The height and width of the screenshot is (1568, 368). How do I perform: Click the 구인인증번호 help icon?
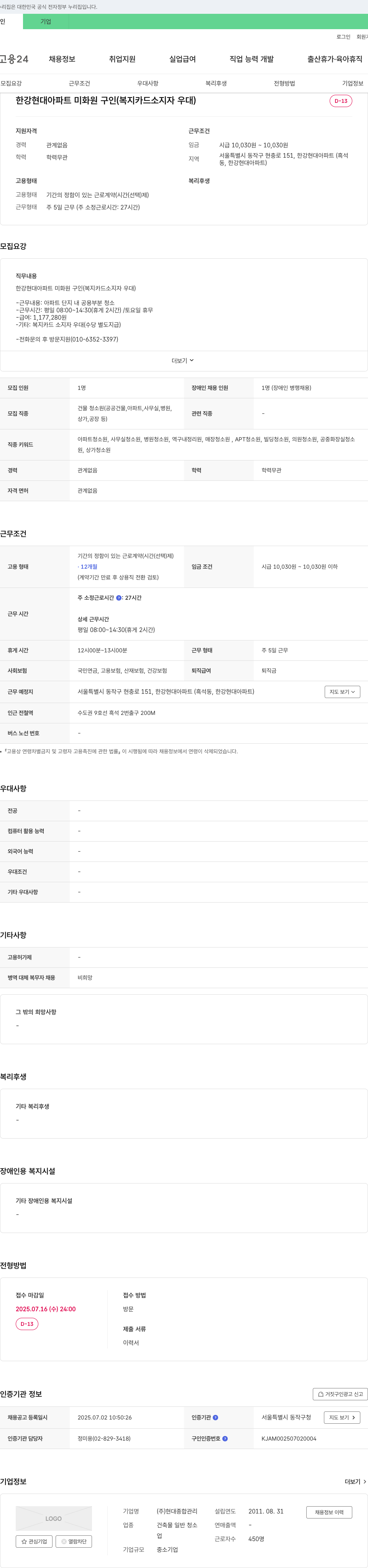pyautogui.click(x=225, y=1439)
